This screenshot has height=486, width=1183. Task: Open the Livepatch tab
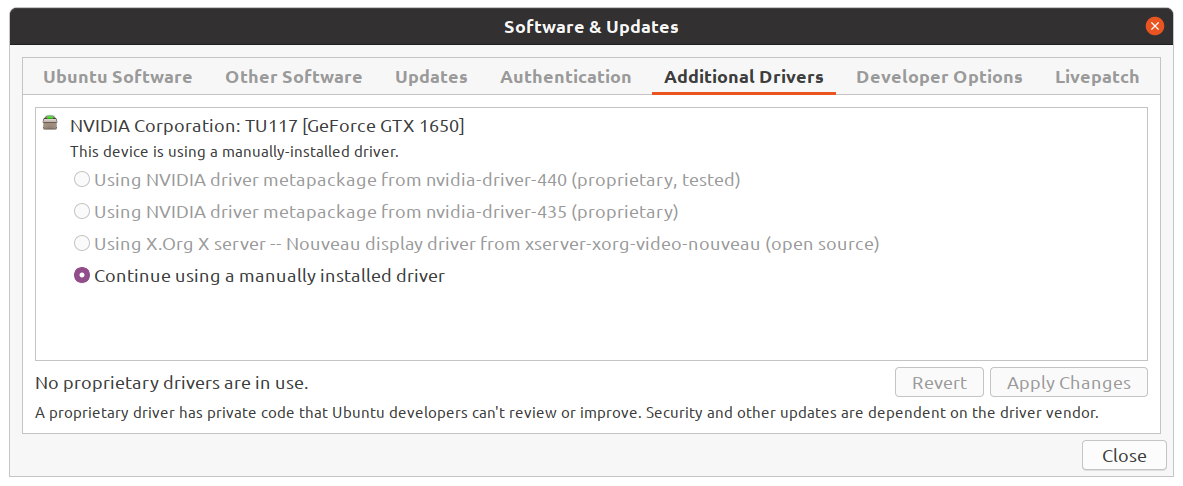pos(1097,77)
